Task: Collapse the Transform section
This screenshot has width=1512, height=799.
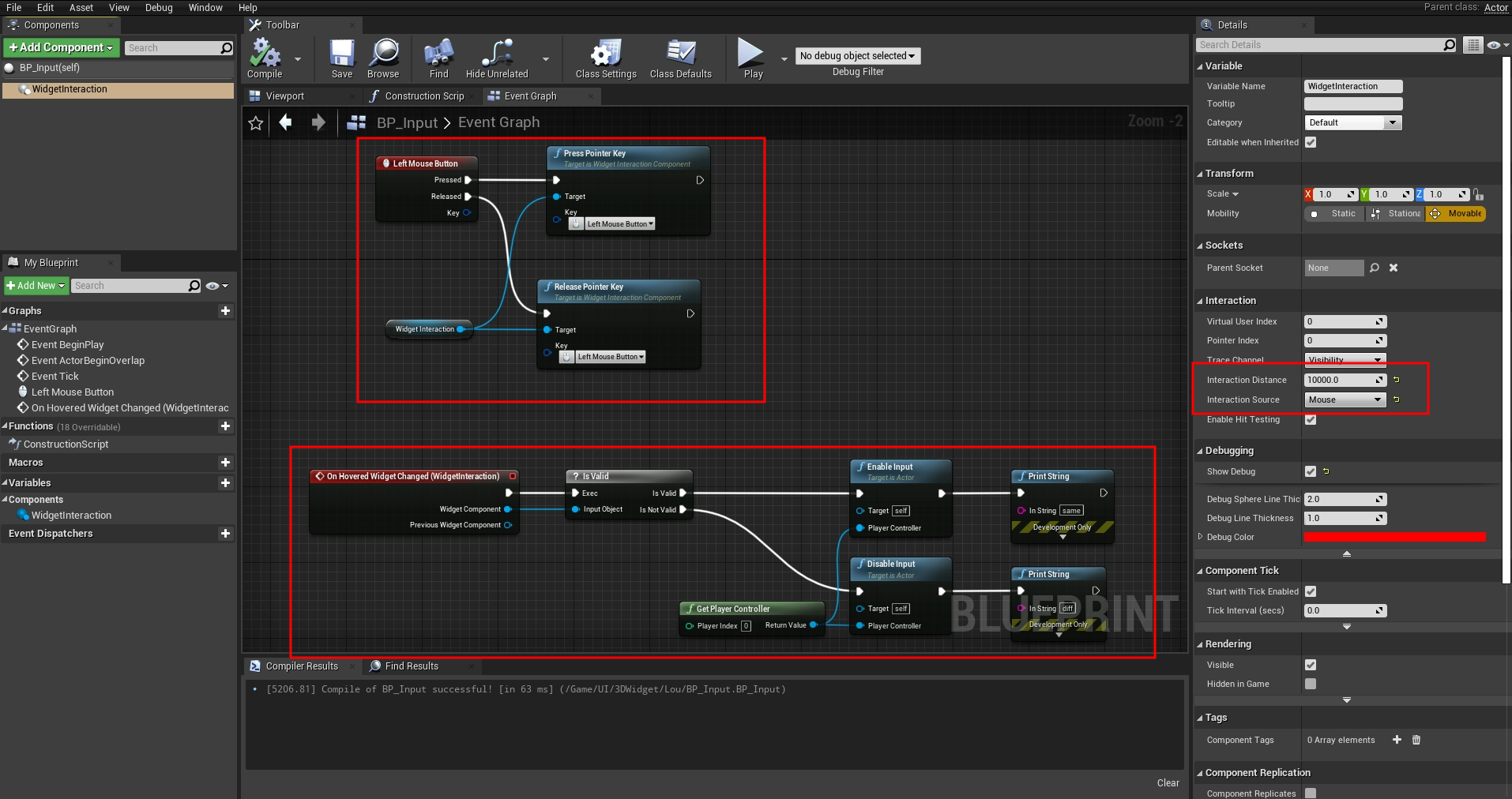Action: 1200,174
